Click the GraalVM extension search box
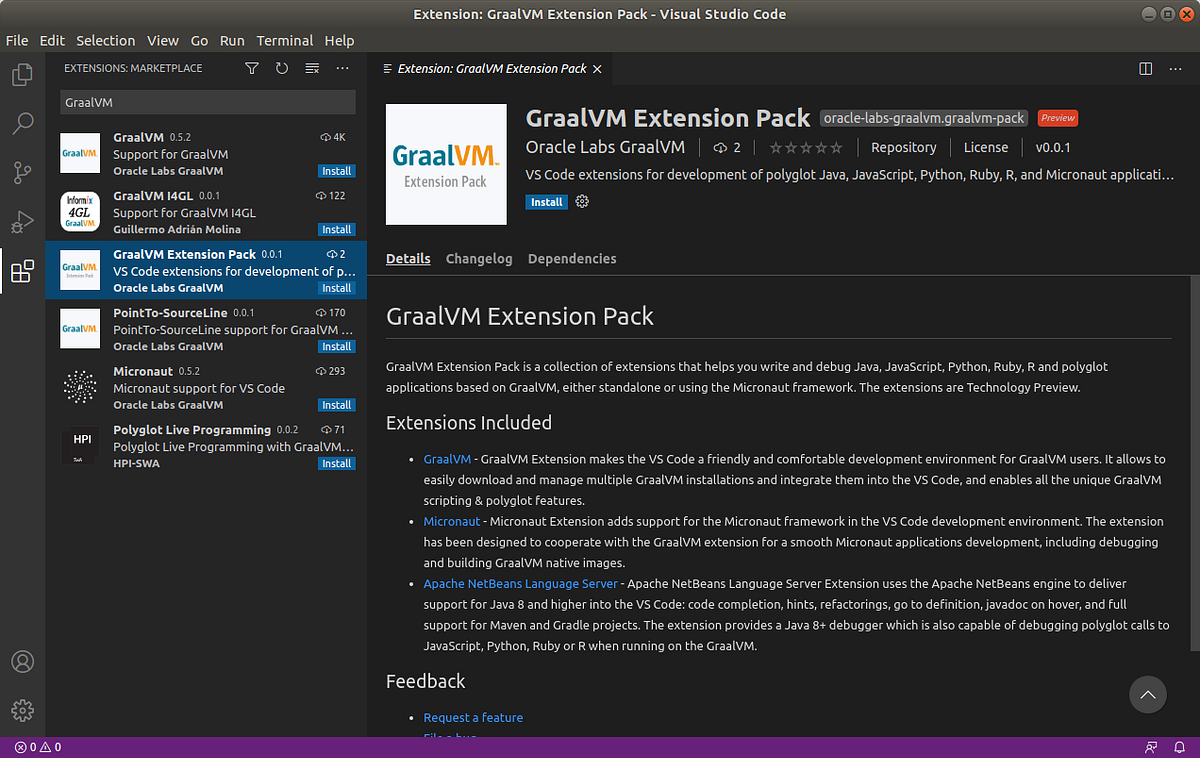Screen dimensions: 1200x758 coord(207,102)
